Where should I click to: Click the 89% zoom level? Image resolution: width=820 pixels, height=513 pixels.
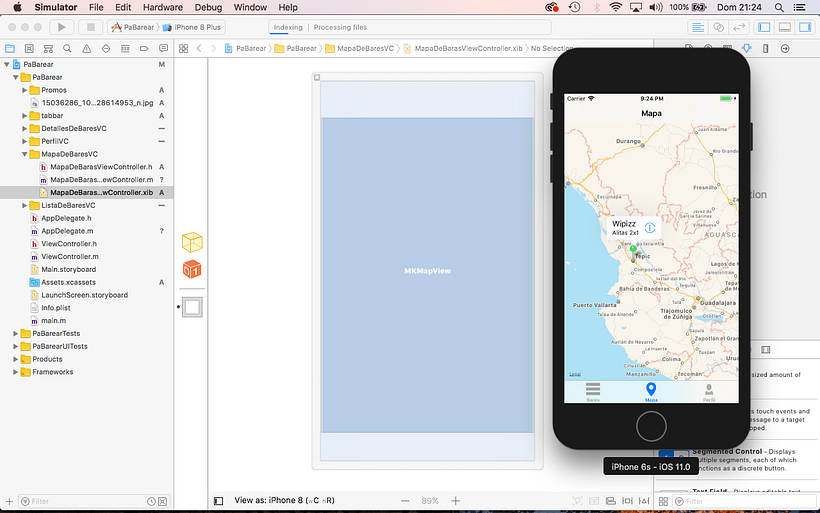coord(430,501)
